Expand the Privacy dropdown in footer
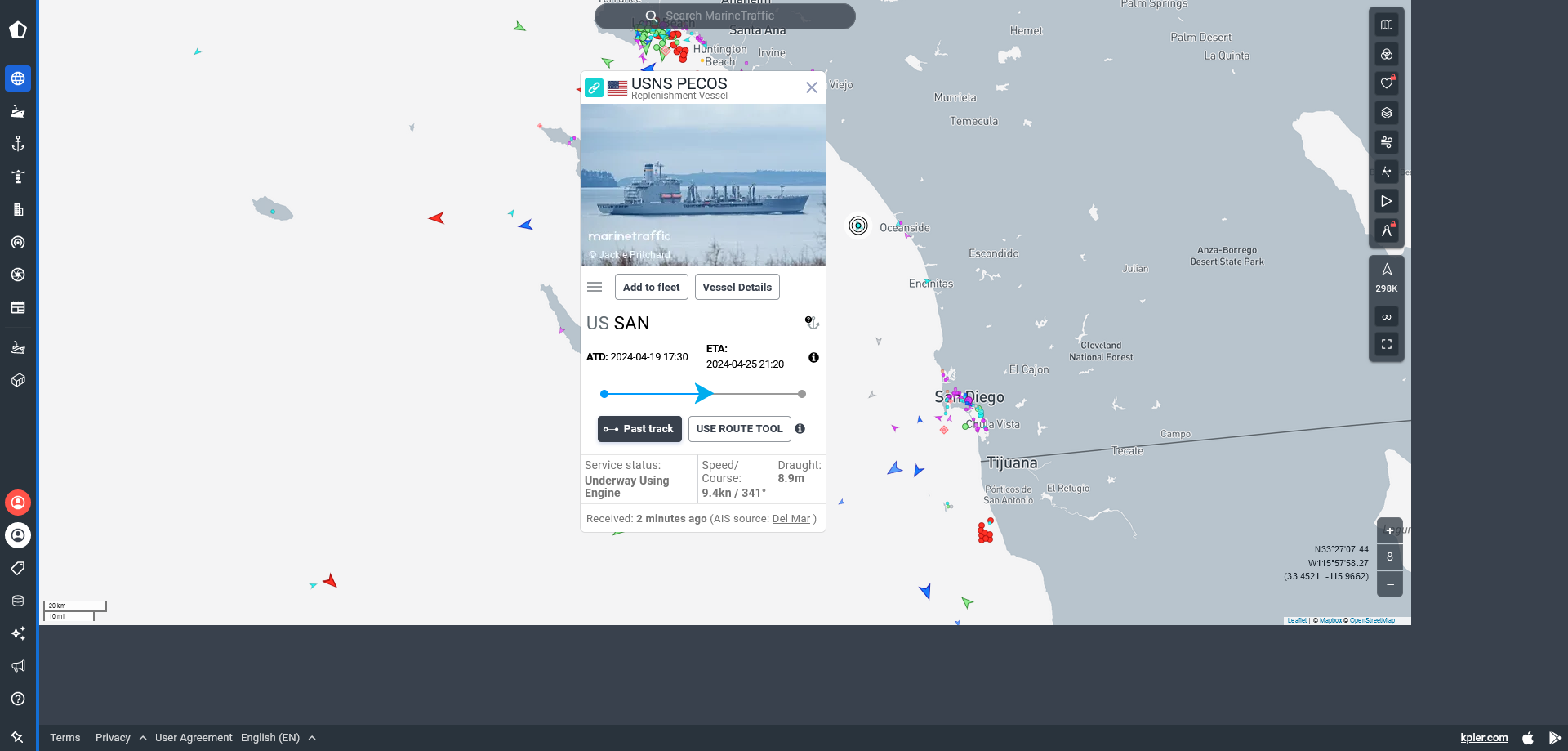1568x751 pixels. coord(121,738)
